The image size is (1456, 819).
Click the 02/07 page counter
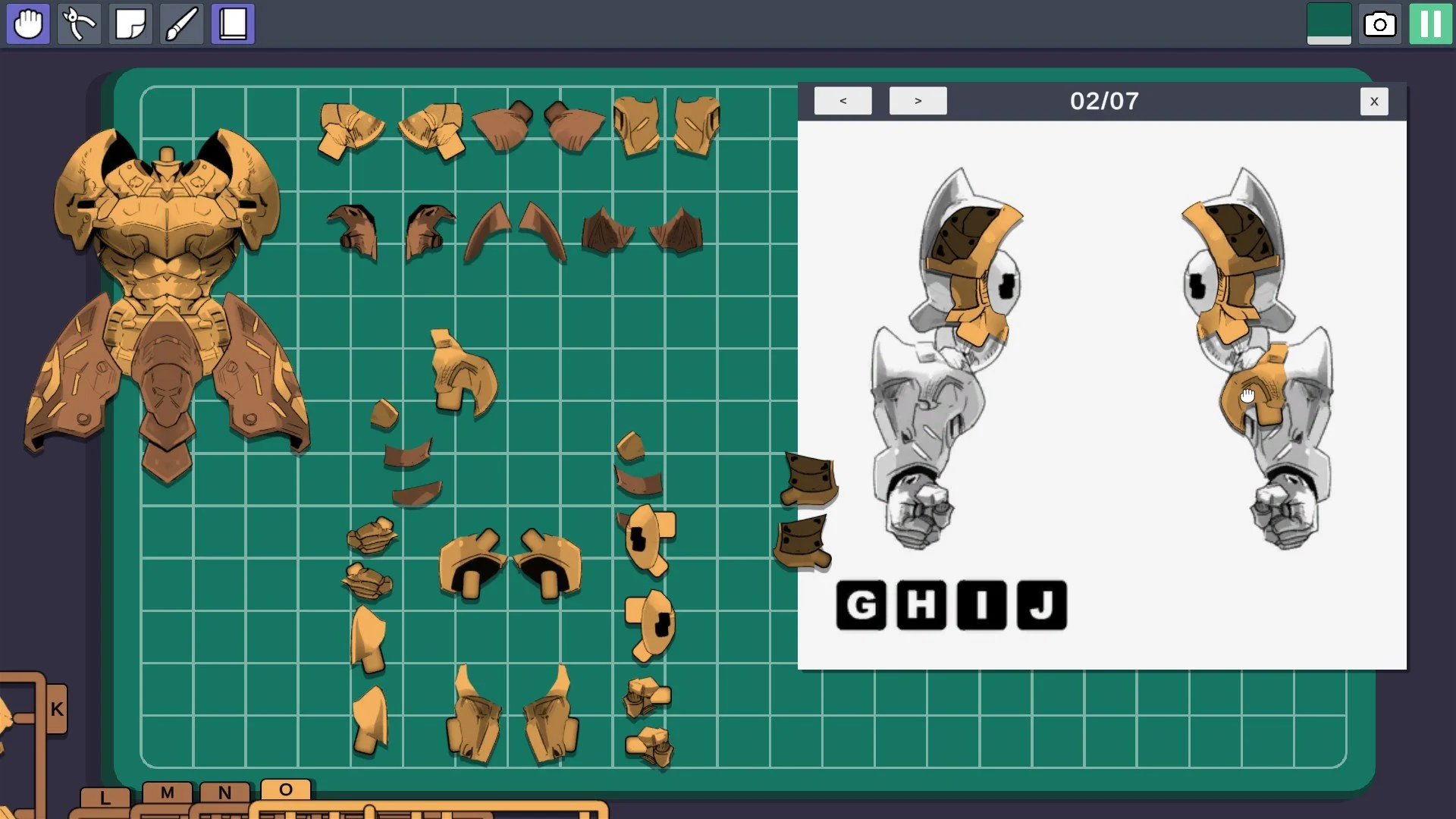pos(1102,100)
